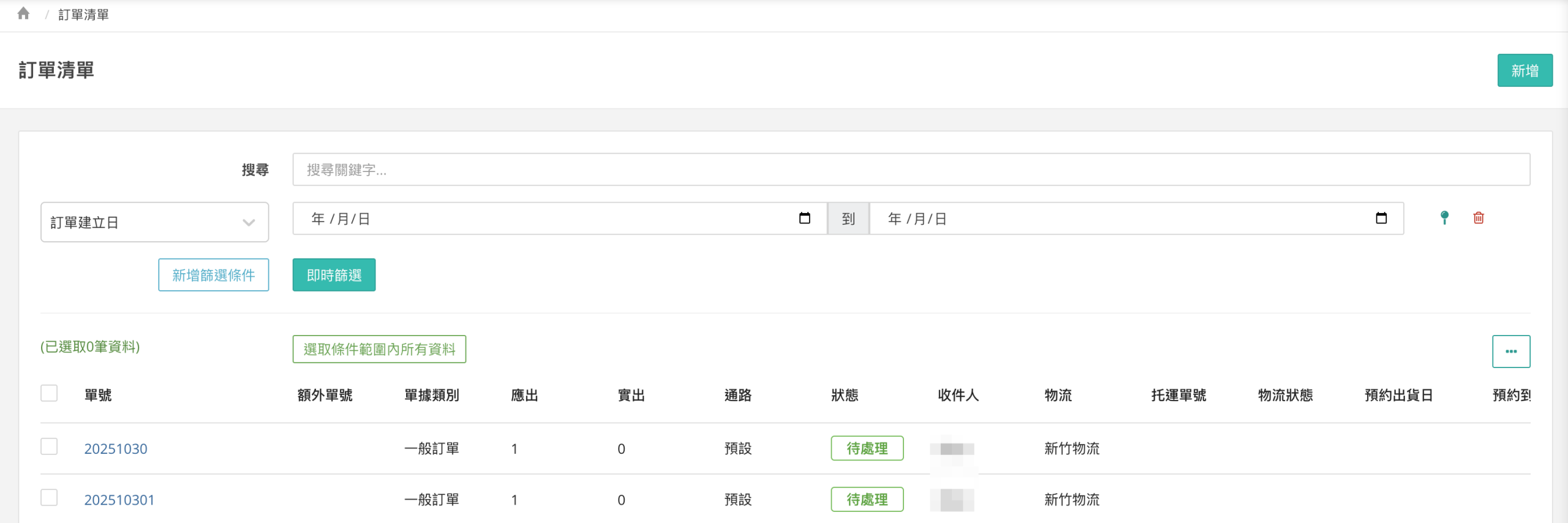
Task: Click the green pin filter icon
Action: 1444,217
